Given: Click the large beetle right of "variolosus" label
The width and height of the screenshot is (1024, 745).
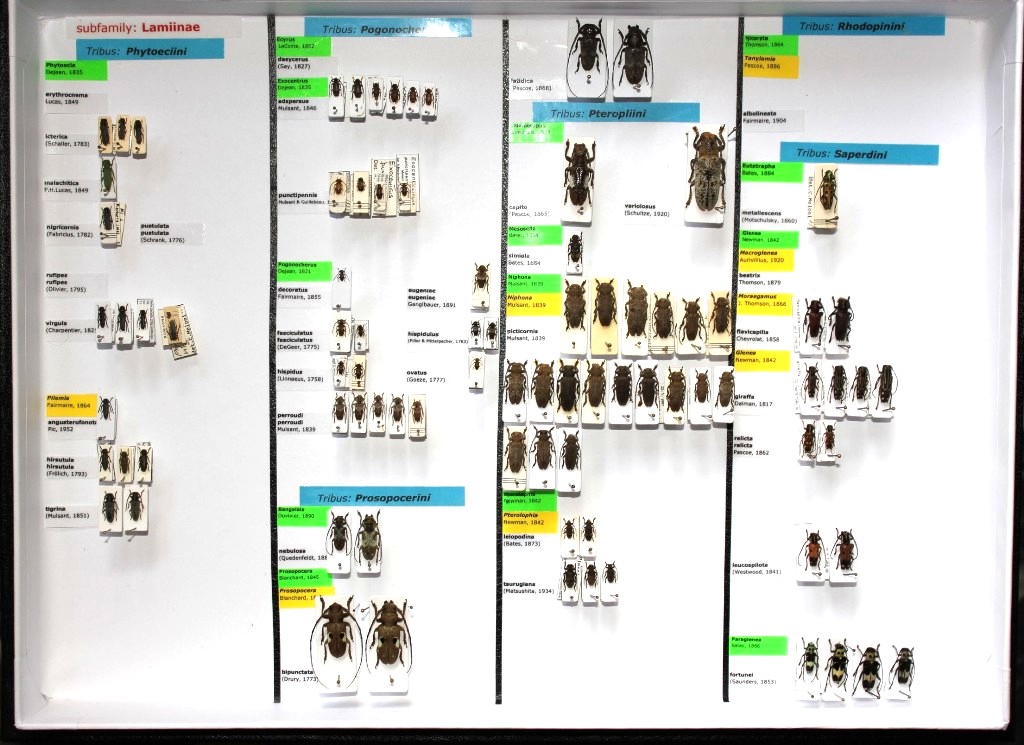Looking at the screenshot, I should (x=706, y=171).
